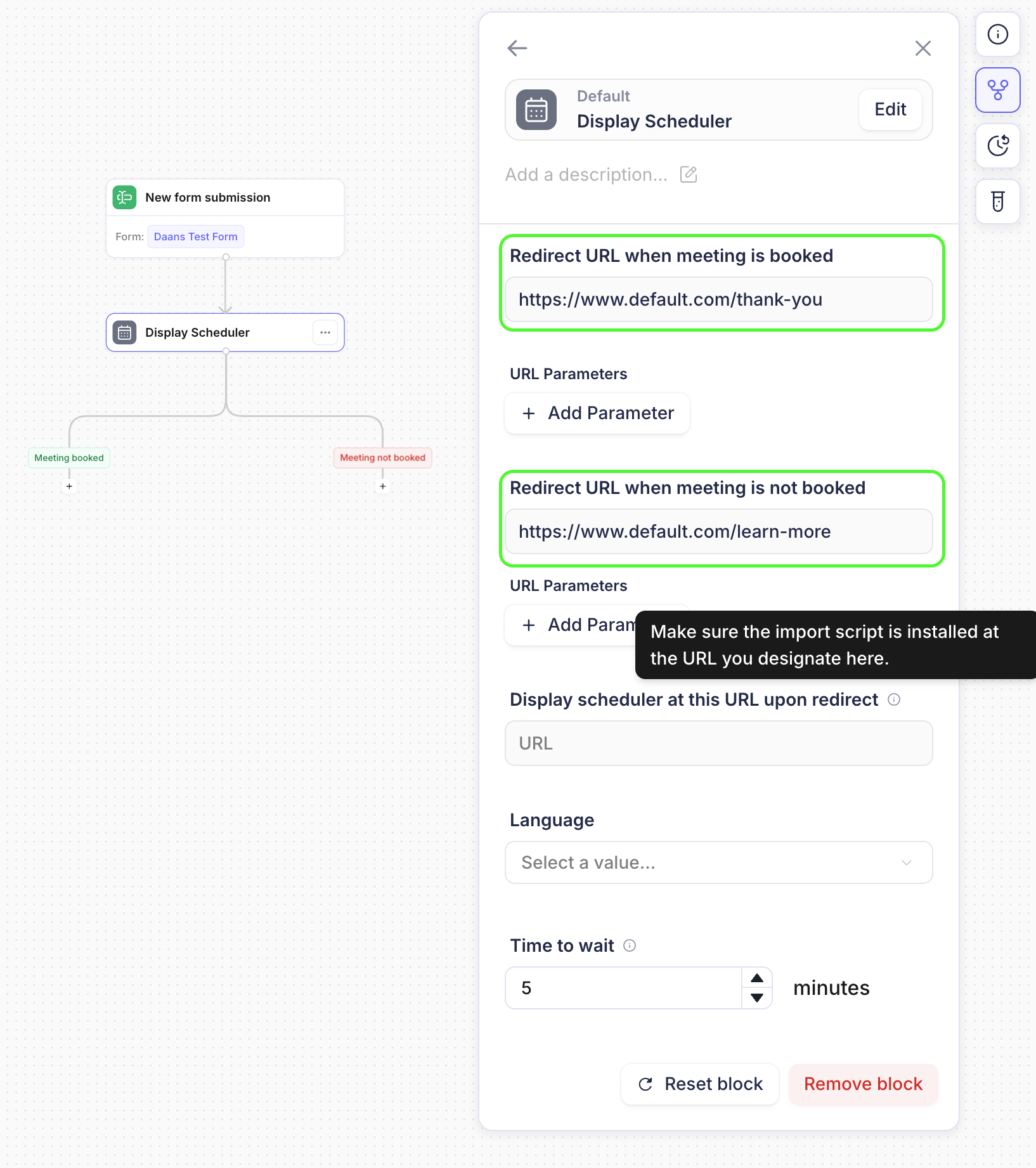Add a step under Meeting not booked branch
Image resolution: width=1036 pixels, height=1168 pixels.
383,486
